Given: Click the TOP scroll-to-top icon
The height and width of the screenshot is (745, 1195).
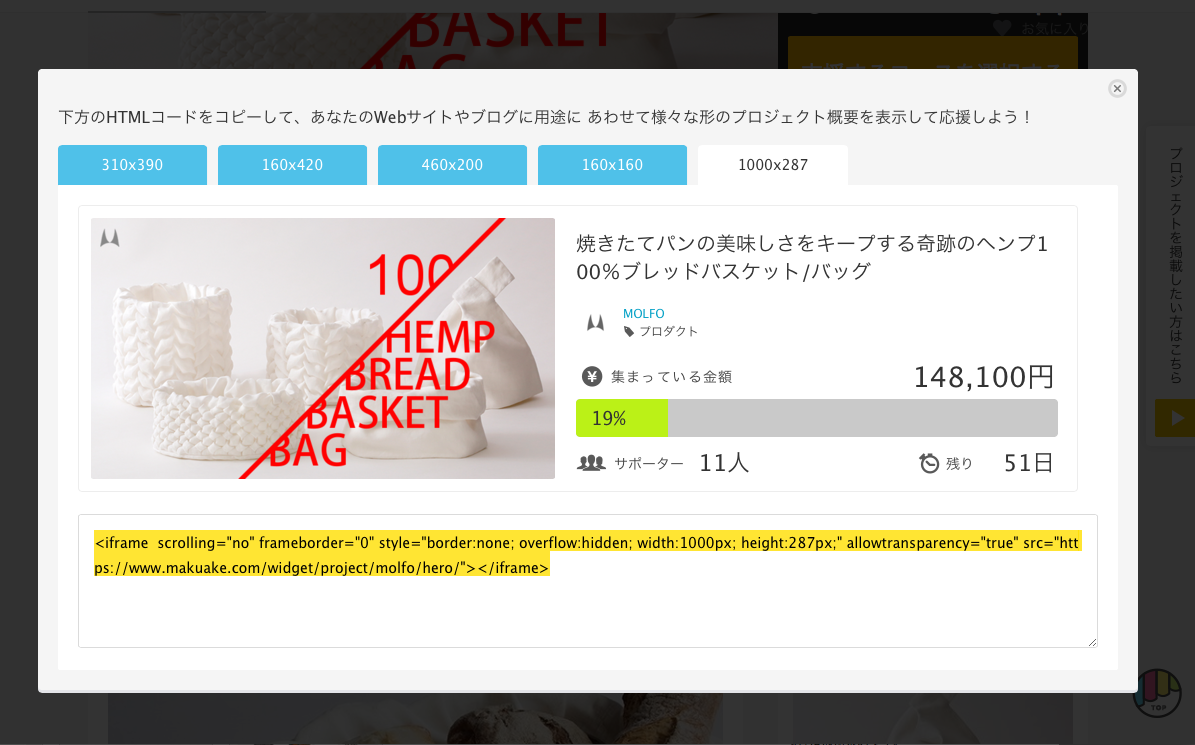Looking at the screenshot, I should [1157, 692].
